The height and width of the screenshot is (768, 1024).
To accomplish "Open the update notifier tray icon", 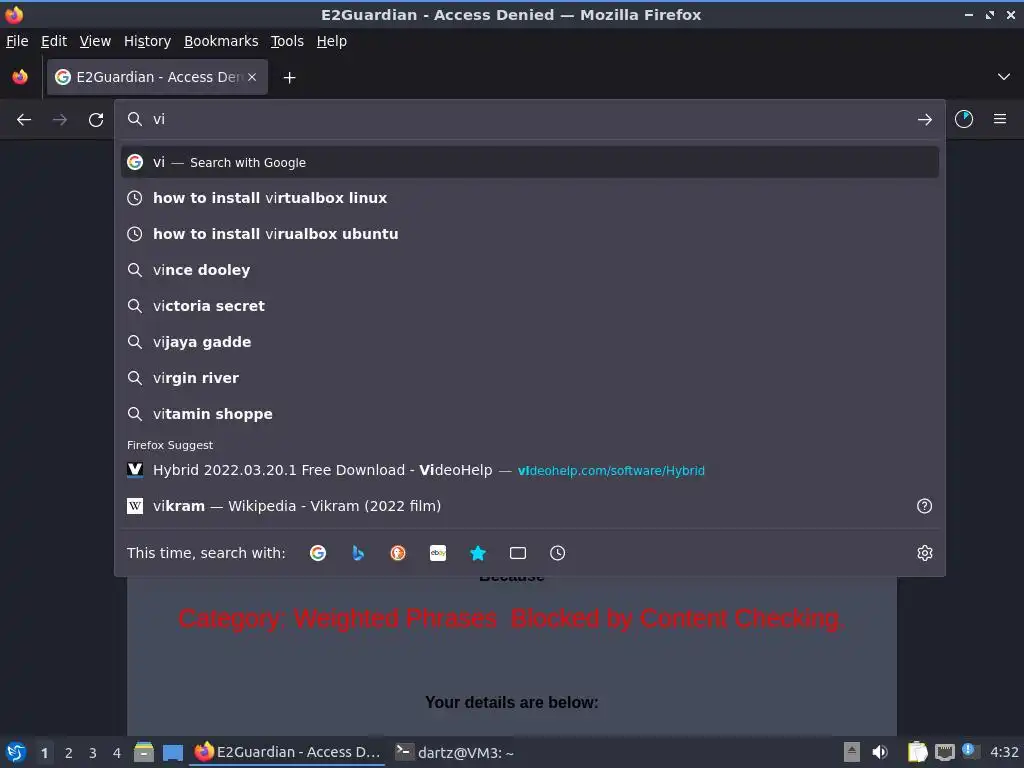I will click(x=970, y=751).
